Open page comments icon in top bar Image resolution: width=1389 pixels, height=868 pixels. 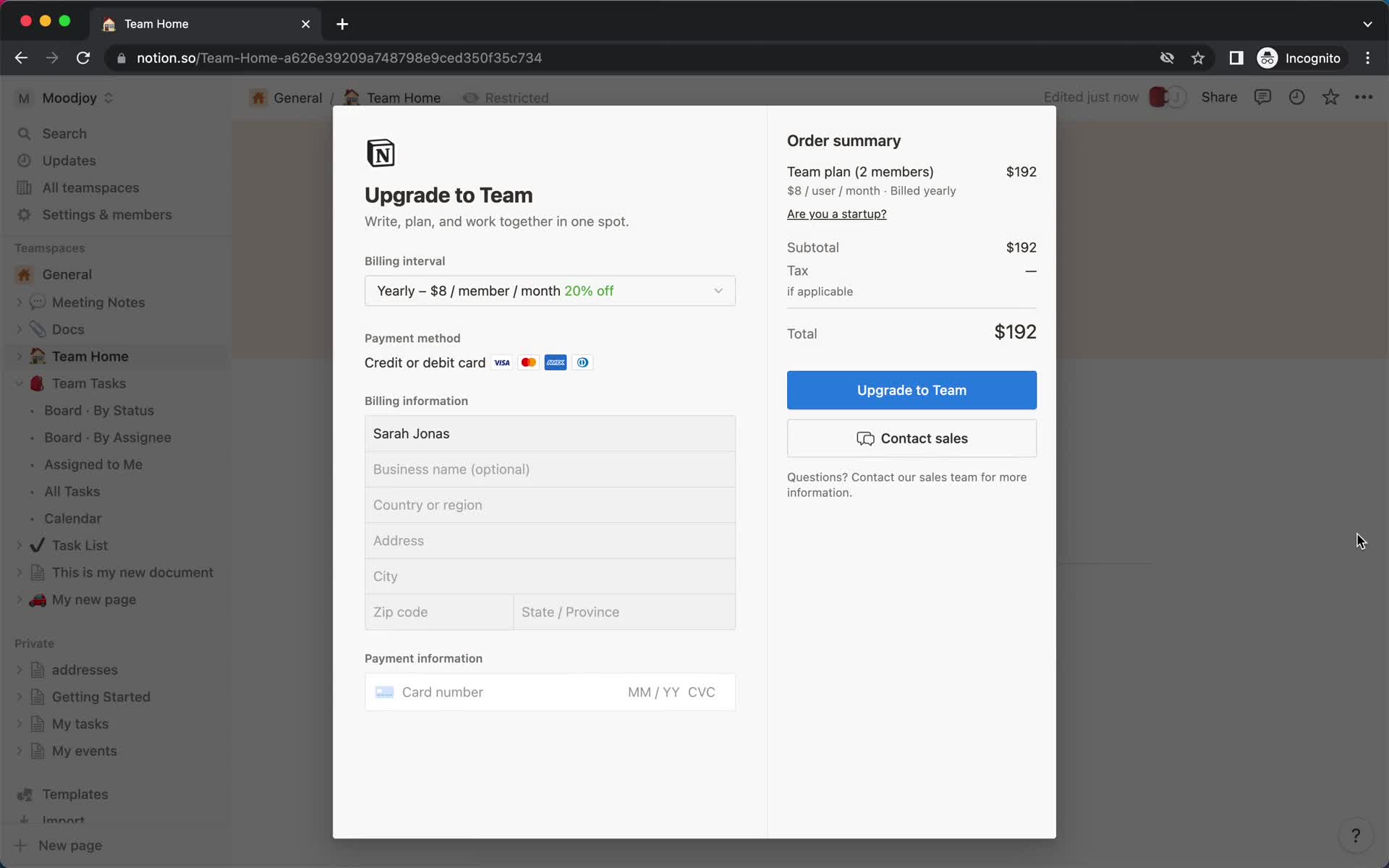point(1262,97)
